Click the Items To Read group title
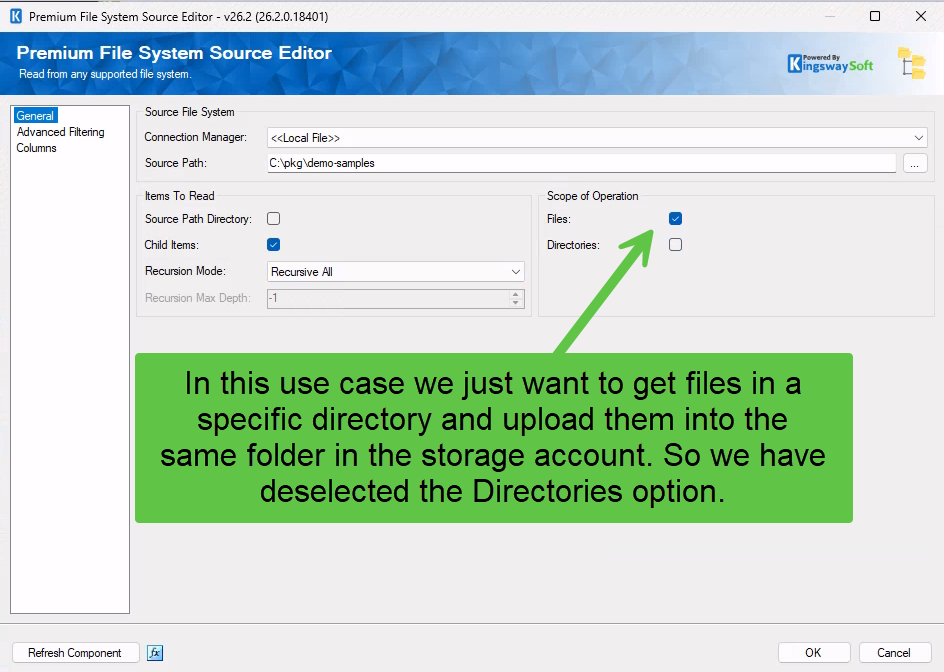944x672 pixels. [179, 196]
